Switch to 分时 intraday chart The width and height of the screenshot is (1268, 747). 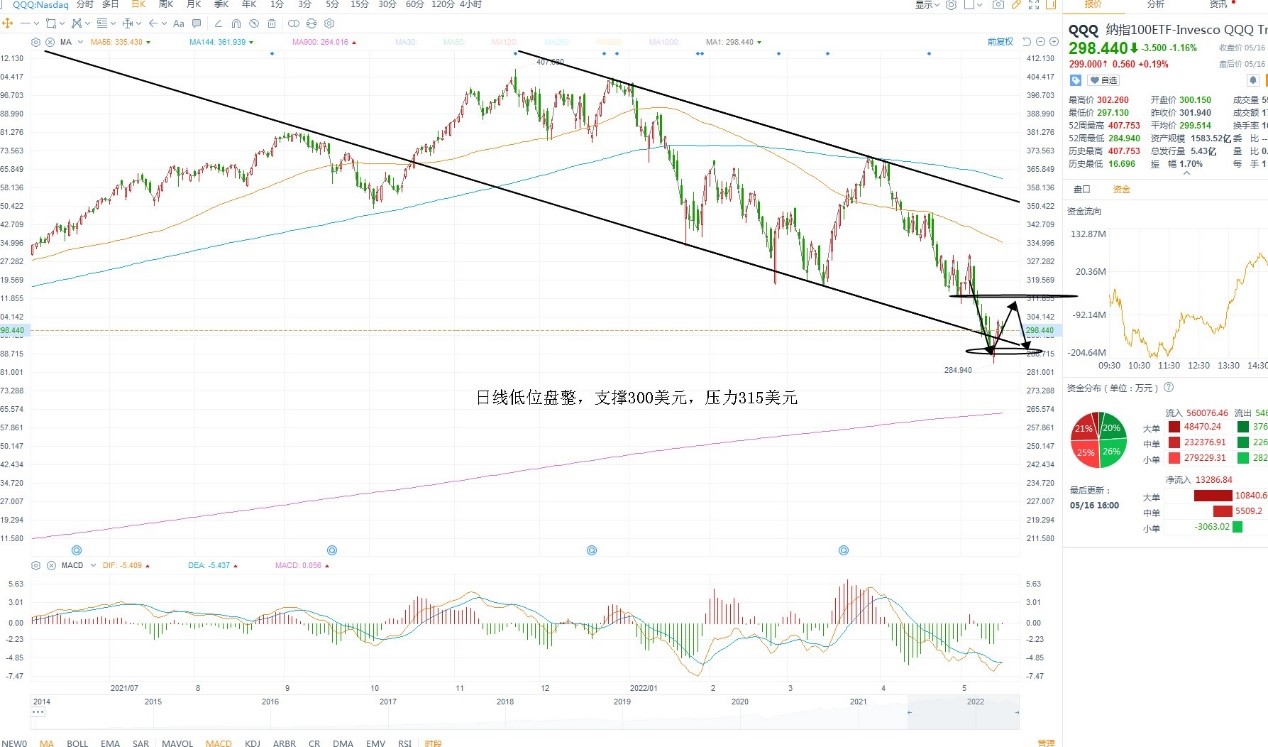pos(85,5)
